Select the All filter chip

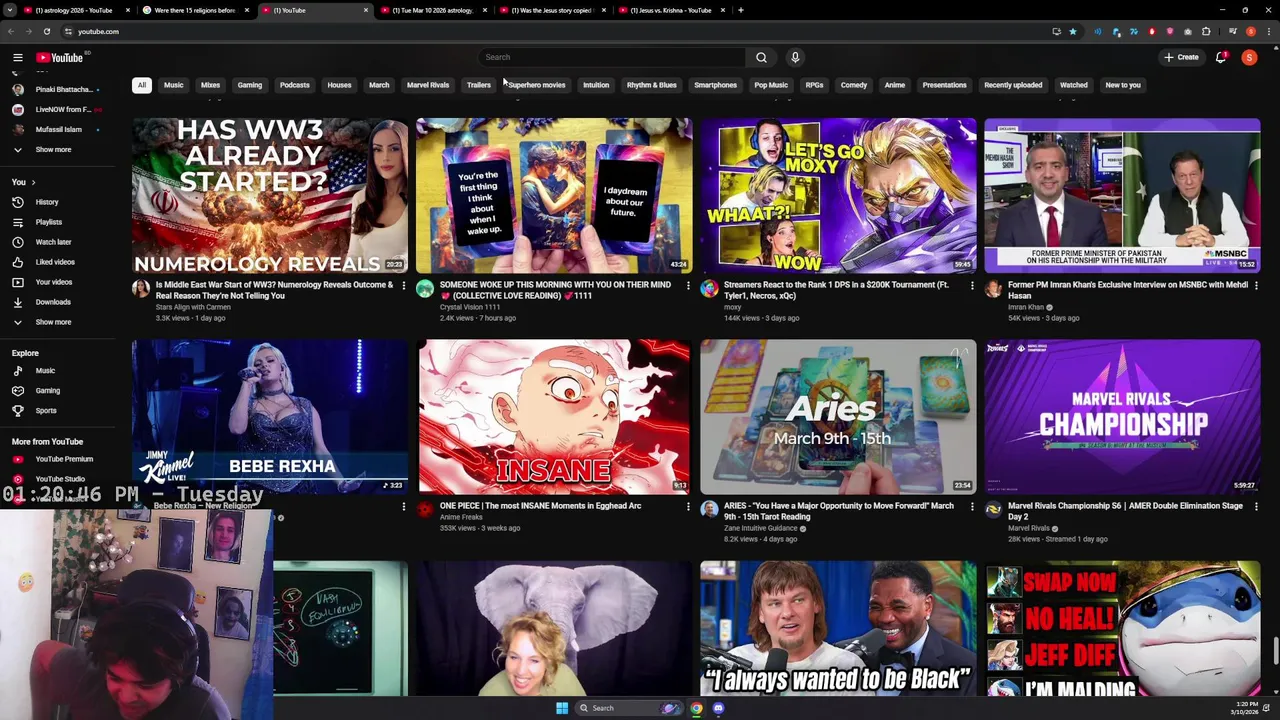coord(142,85)
